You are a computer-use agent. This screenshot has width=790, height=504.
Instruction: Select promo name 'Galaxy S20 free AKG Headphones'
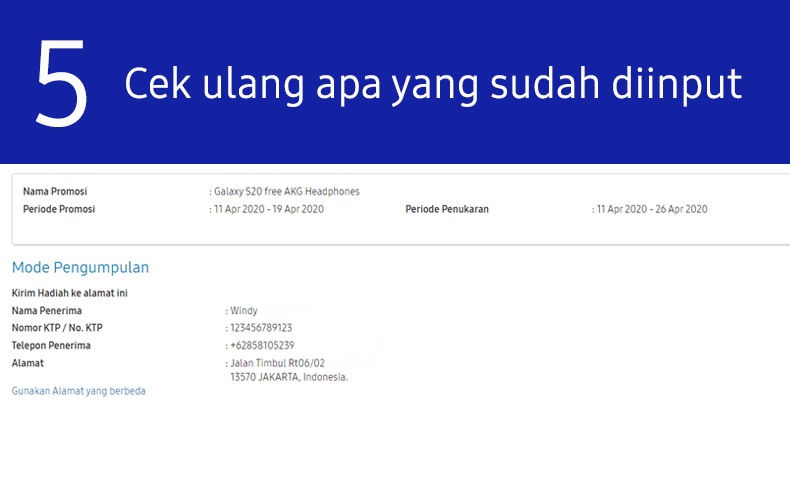(x=287, y=192)
